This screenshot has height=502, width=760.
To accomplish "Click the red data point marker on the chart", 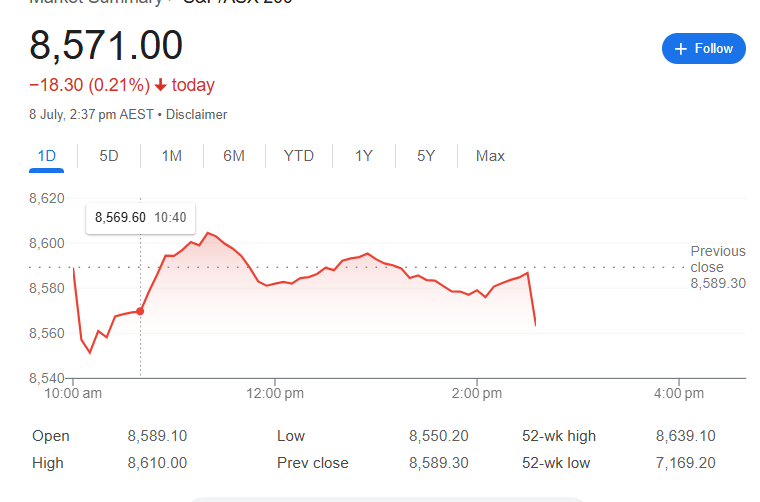I will click(x=140, y=311).
